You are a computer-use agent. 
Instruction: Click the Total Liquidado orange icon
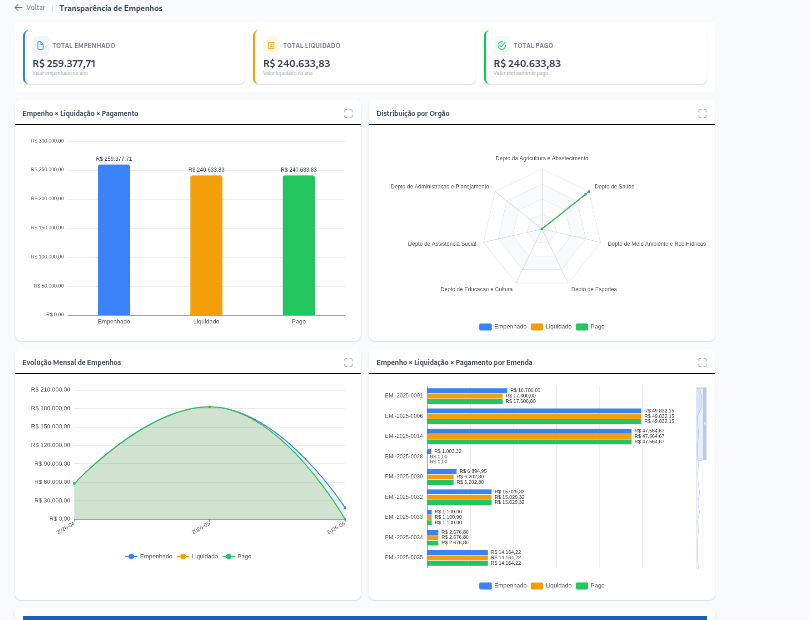(271, 45)
